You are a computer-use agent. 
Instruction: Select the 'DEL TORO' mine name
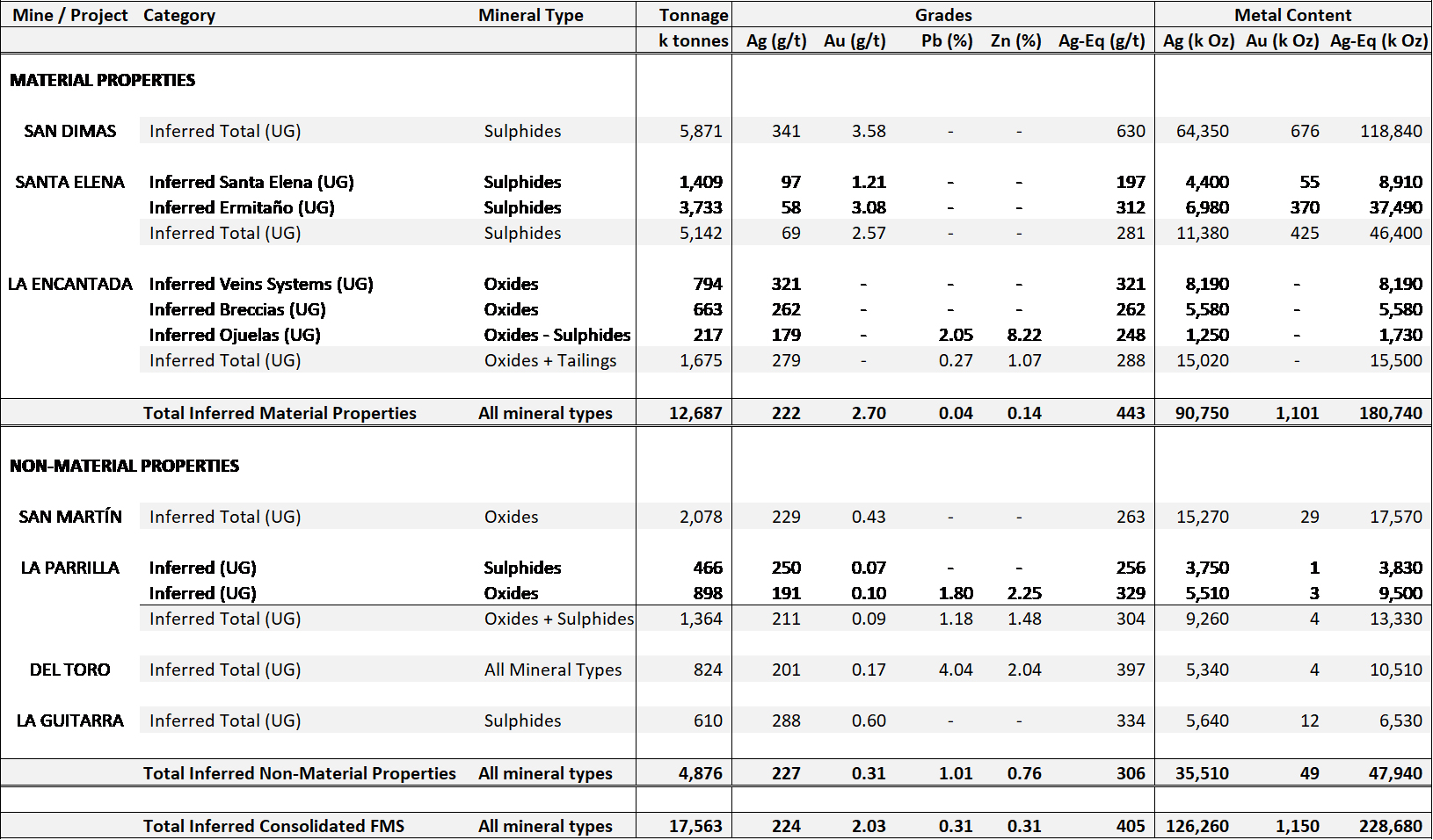(70, 670)
